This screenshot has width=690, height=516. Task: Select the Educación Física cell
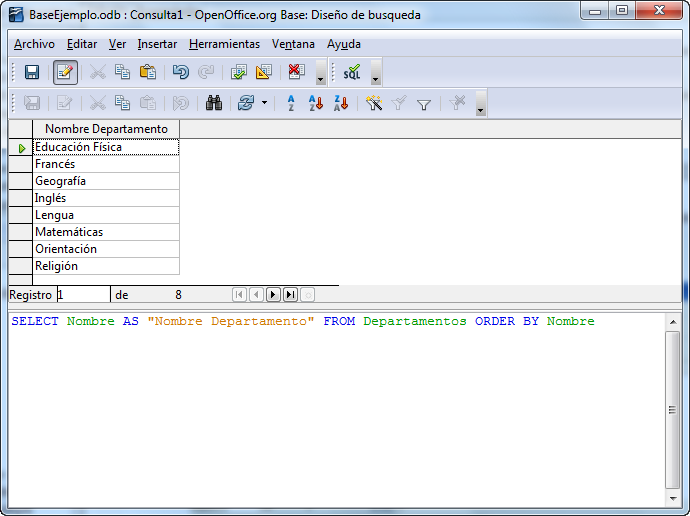tap(106, 147)
